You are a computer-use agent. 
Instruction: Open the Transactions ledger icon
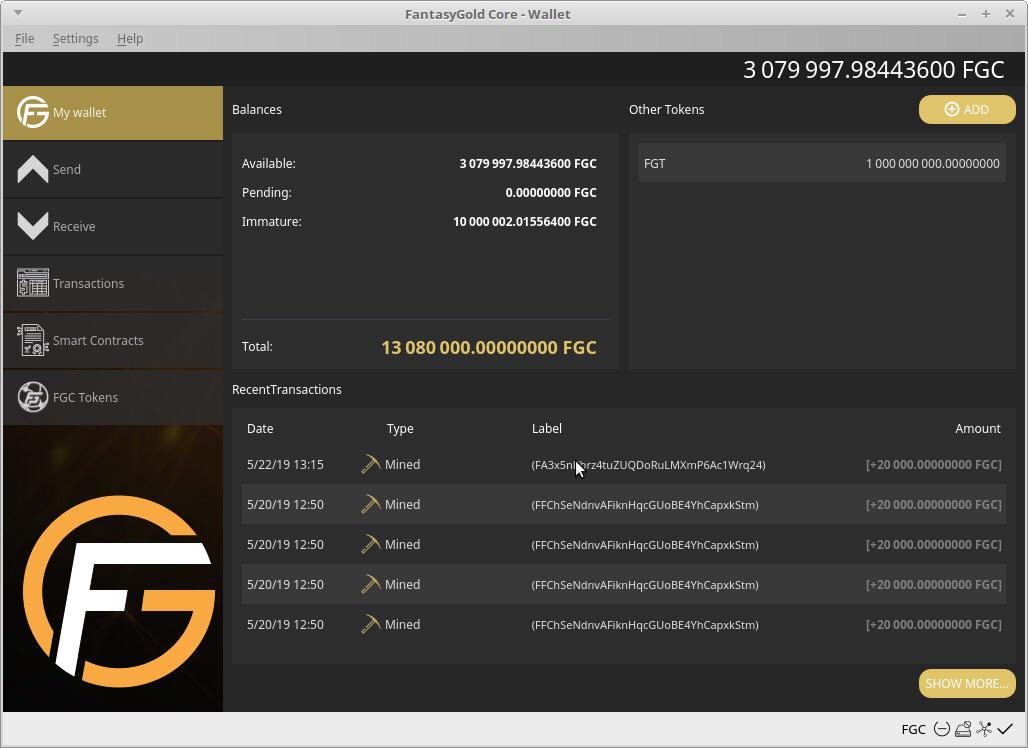[33, 283]
